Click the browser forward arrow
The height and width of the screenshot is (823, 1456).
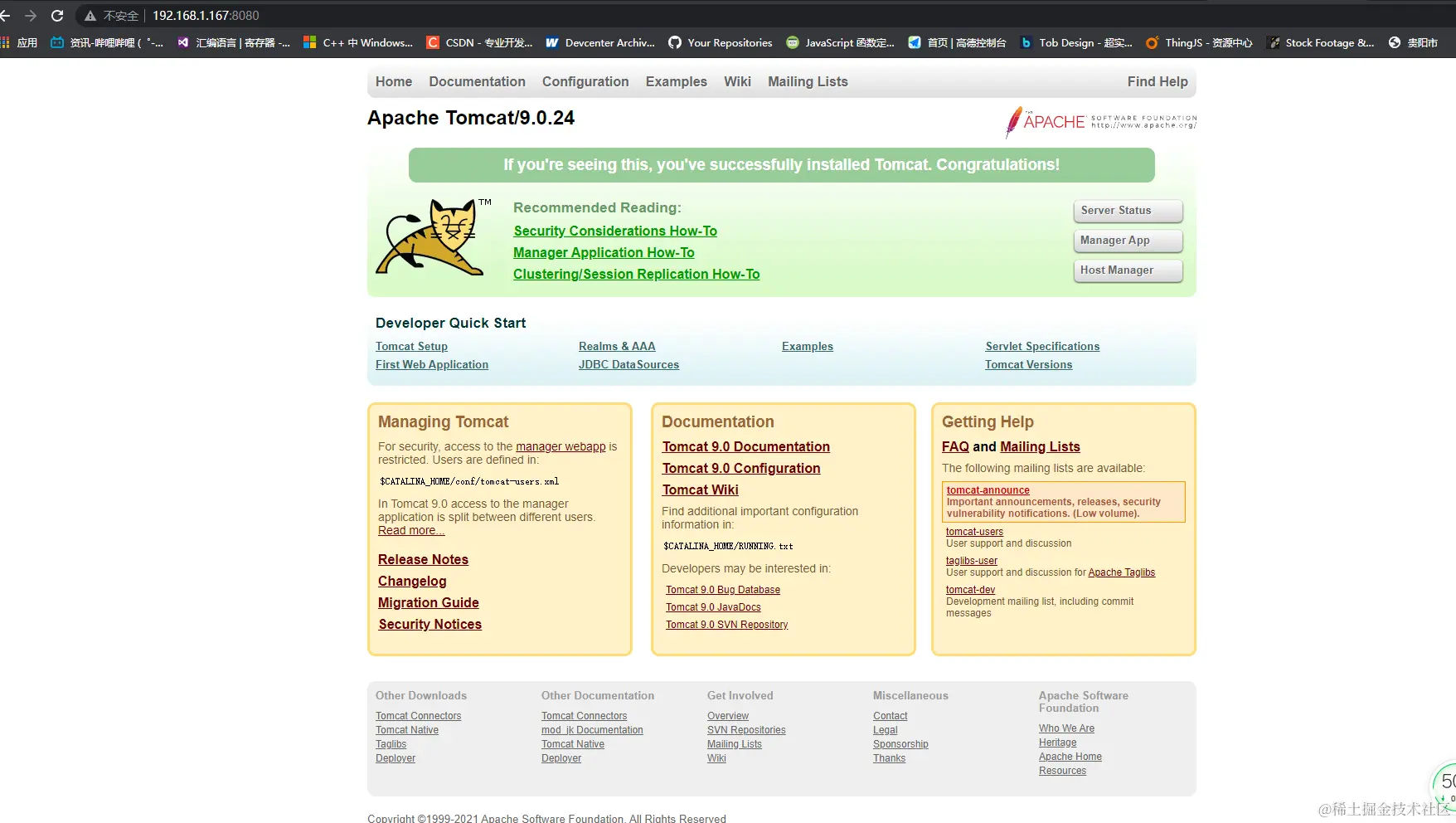(31, 16)
